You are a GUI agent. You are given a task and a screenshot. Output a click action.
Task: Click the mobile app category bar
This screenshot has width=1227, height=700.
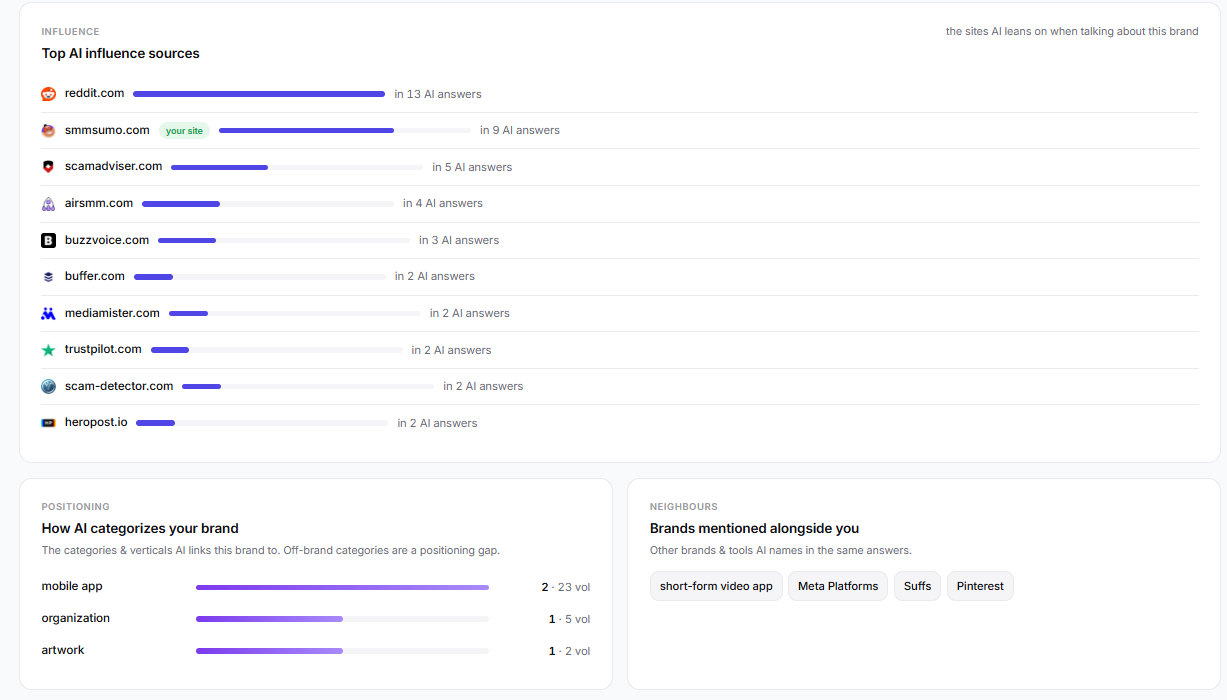coord(342,587)
